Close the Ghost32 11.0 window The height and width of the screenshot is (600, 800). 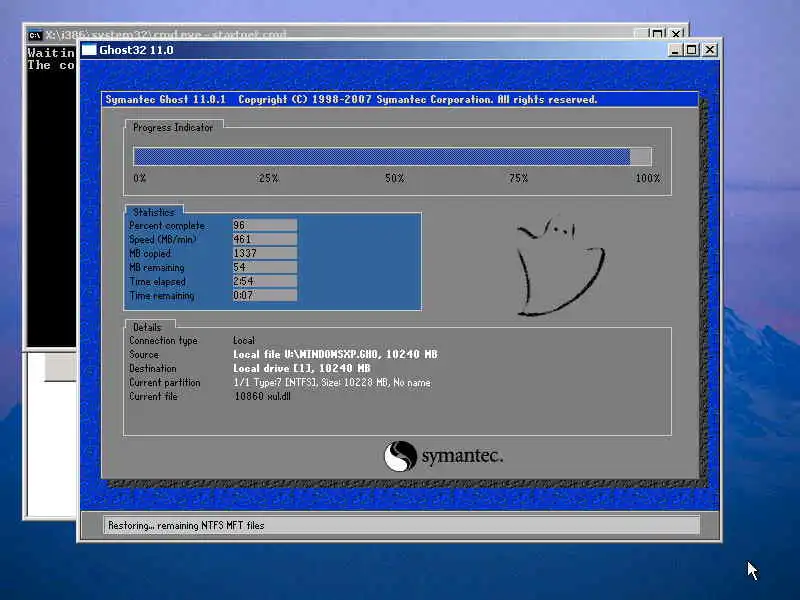(x=710, y=50)
